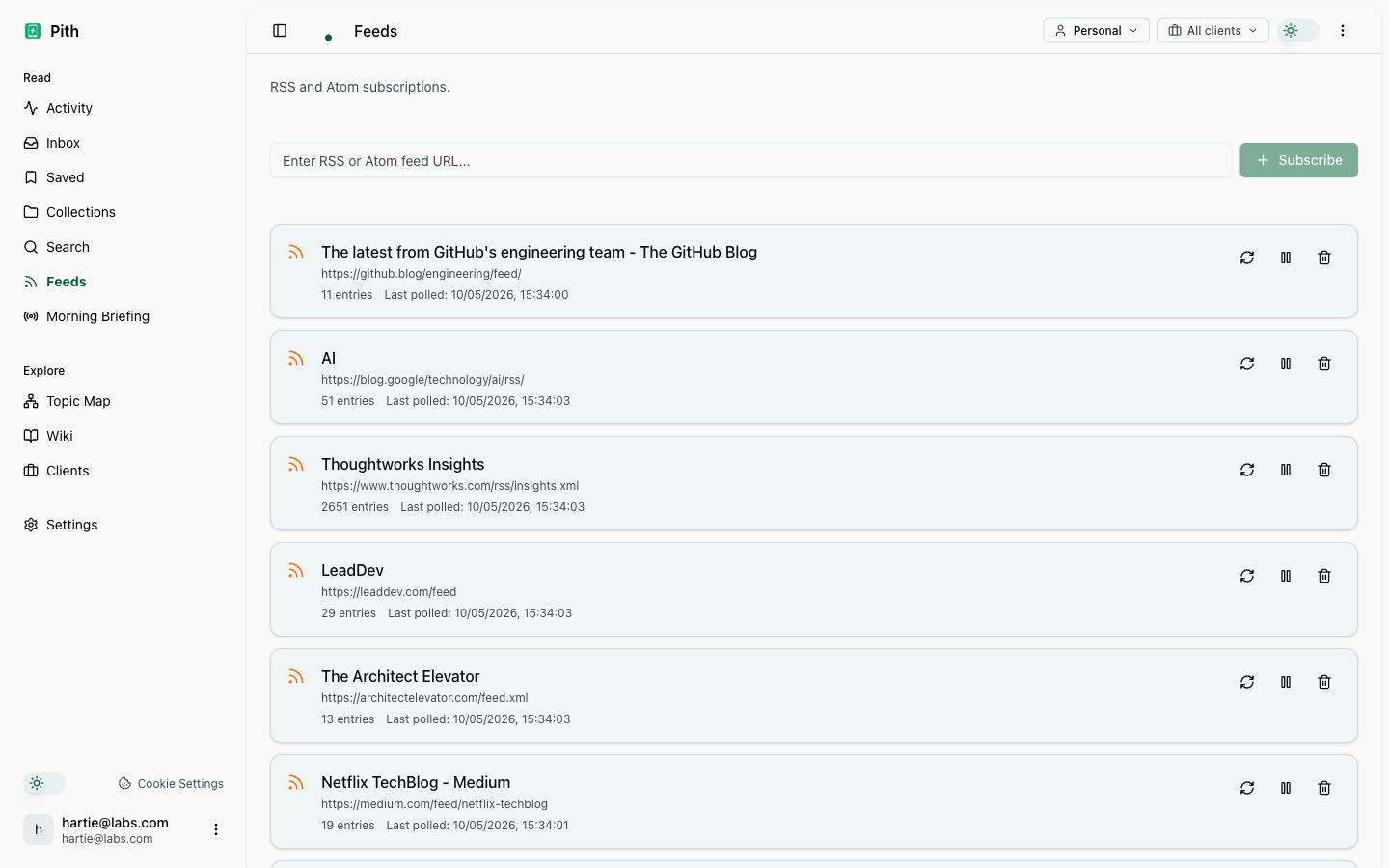1389x868 pixels.
Task: Click The Architect Elevator title
Action: point(400,676)
